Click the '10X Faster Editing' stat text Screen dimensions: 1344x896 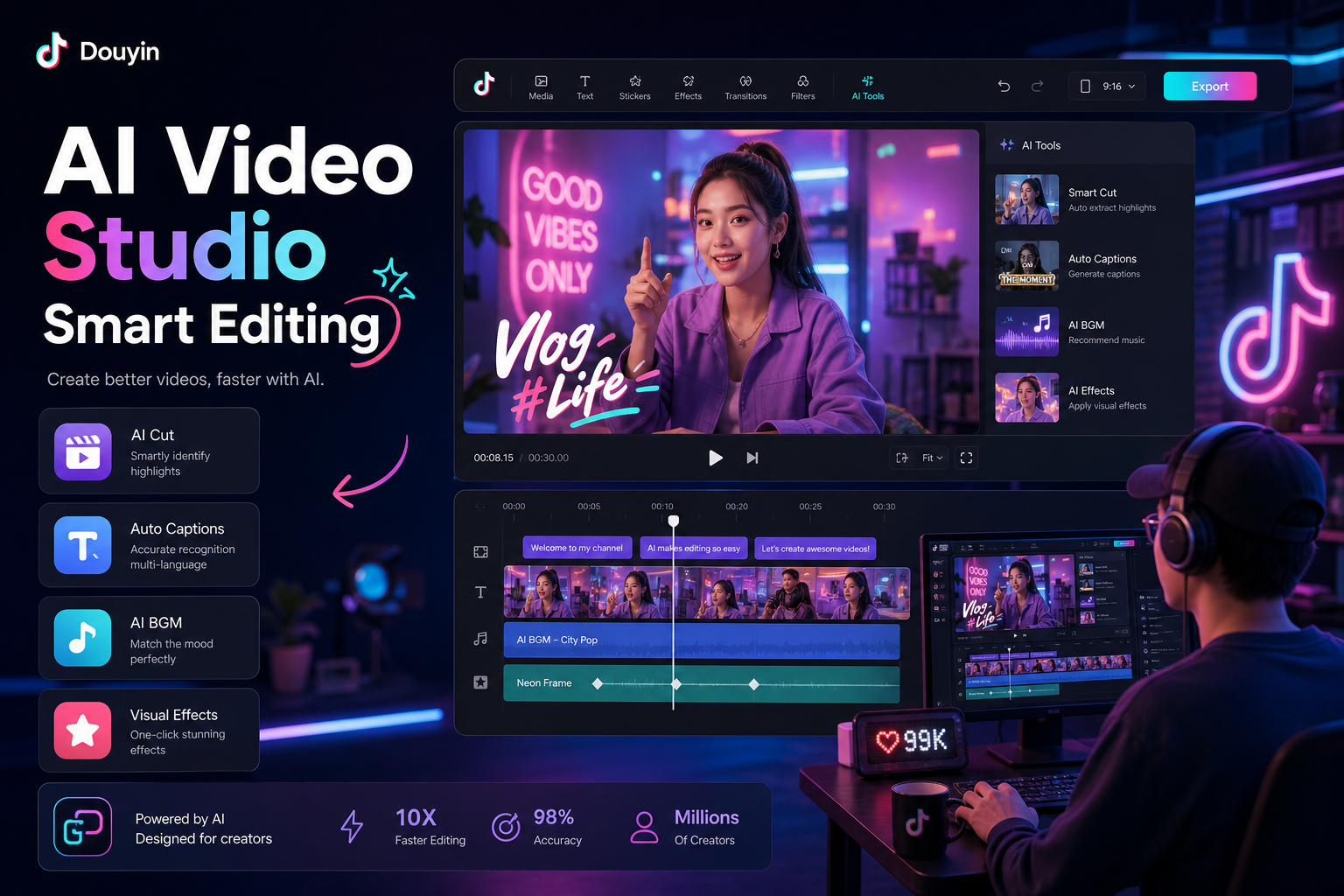(430, 827)
